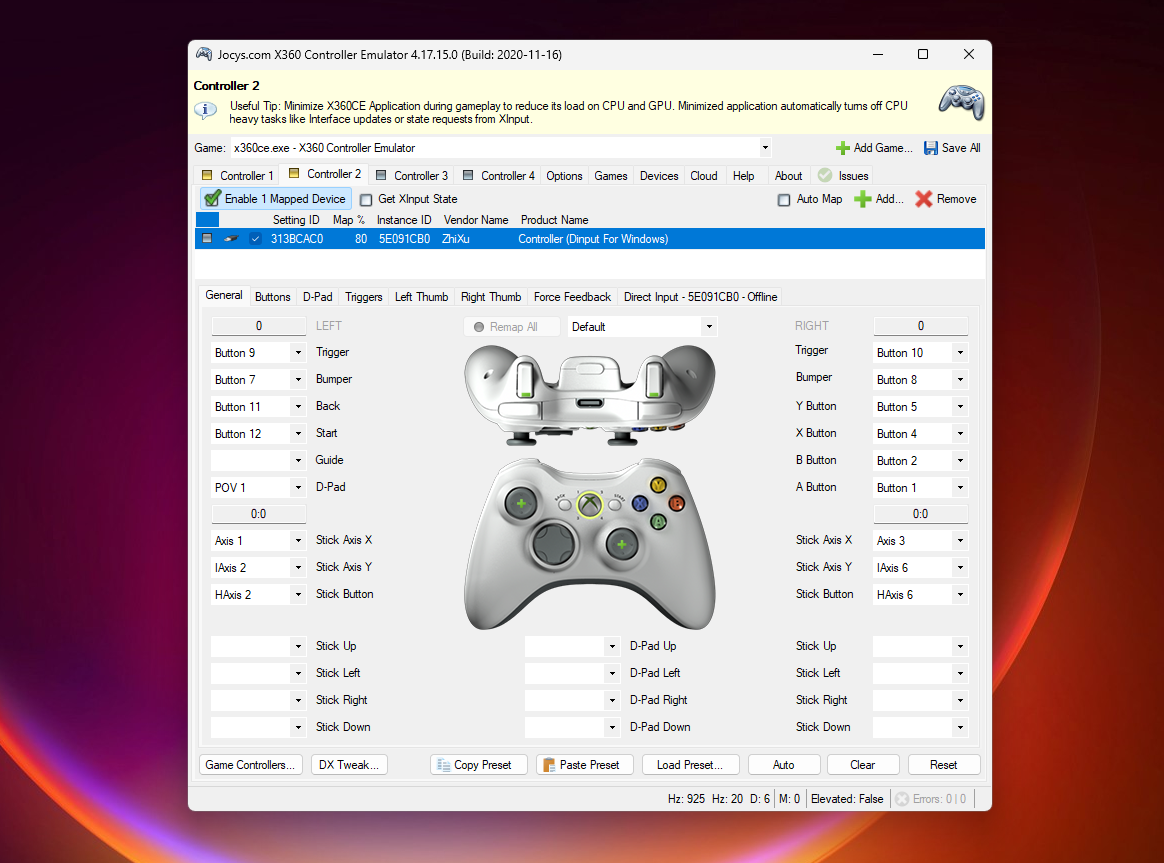
Task: Click the B button on controller image
Action: (676, 504)
